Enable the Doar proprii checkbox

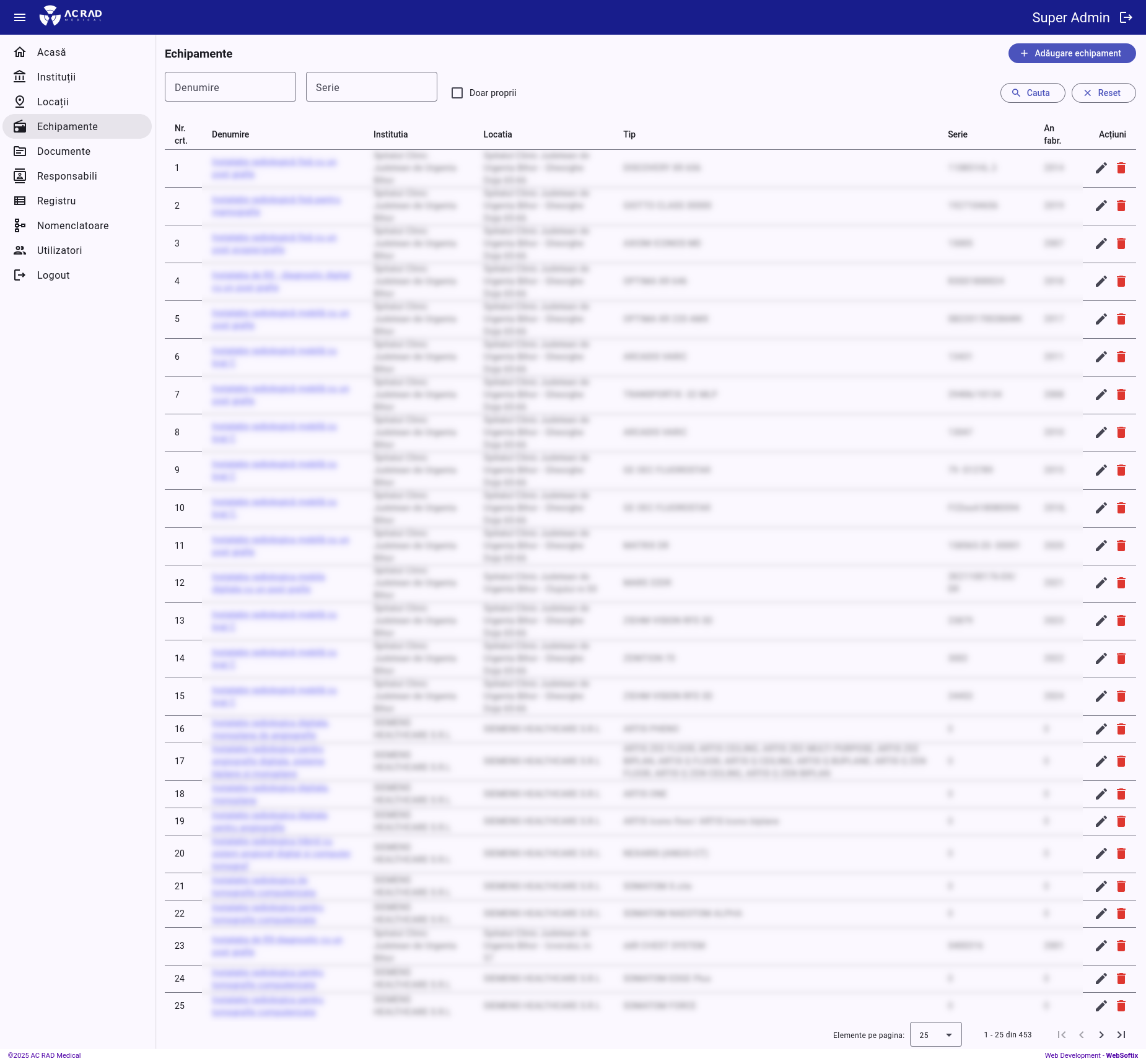pos(457,93)
